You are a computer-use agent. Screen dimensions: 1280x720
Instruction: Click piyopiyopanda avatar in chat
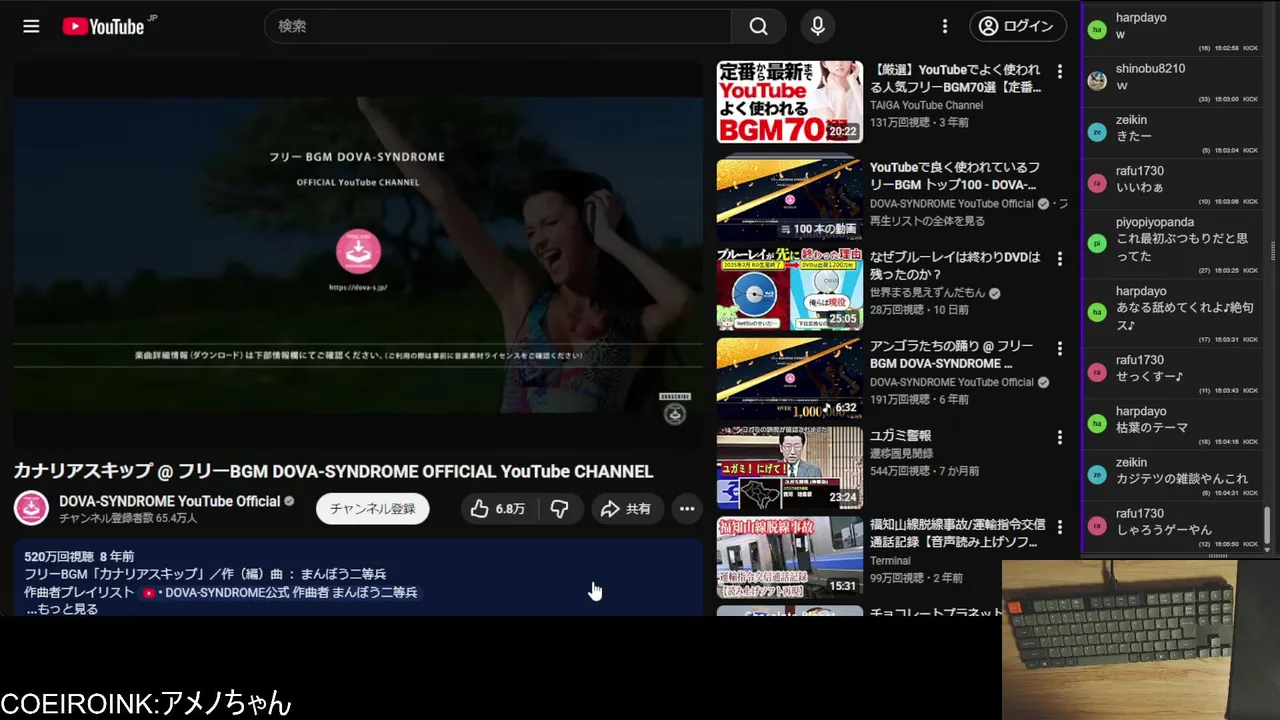[x=1097, y=243]
